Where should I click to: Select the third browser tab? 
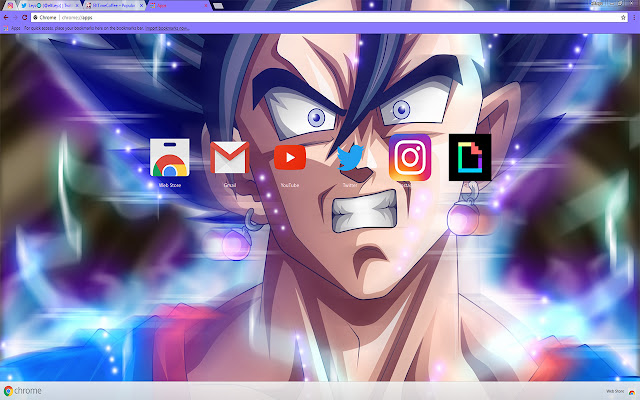point(110,6)
